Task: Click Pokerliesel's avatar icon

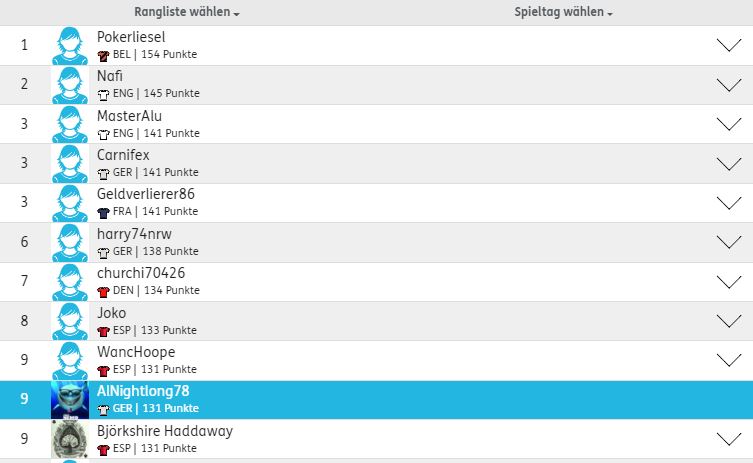Action: point(70,46)
